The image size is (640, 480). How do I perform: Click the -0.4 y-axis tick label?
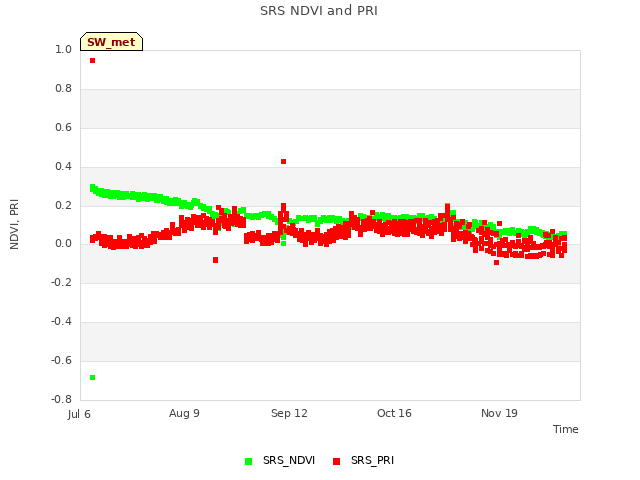coord(61,322)
